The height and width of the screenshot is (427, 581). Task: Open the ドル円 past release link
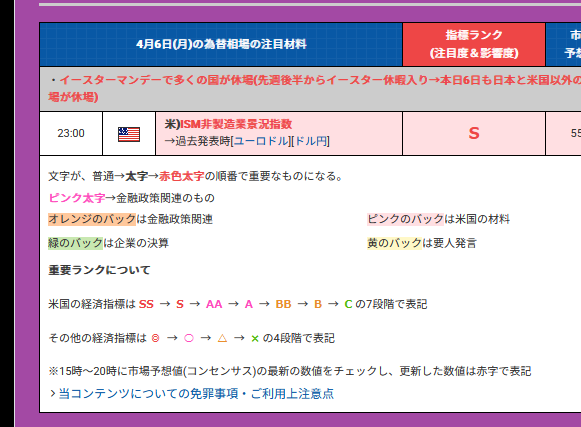tap(310, 141)
